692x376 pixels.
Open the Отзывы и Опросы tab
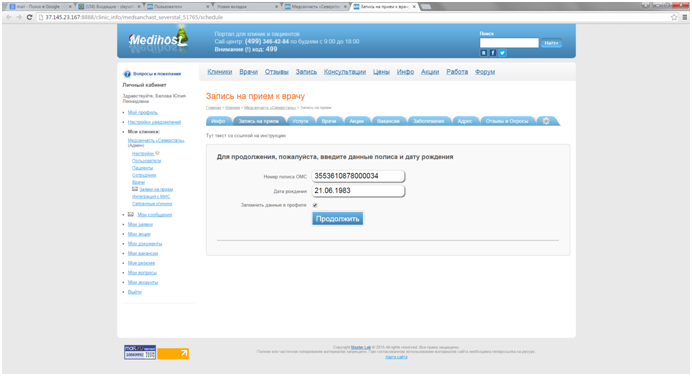tap(507, 121)
